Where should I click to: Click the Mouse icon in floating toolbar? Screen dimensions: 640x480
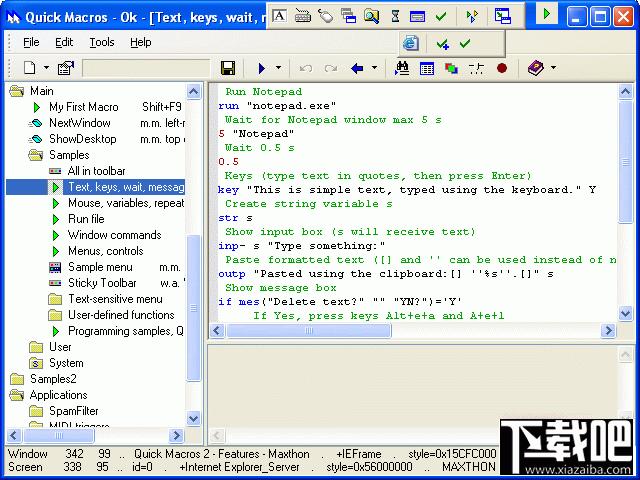coord(325,16)
